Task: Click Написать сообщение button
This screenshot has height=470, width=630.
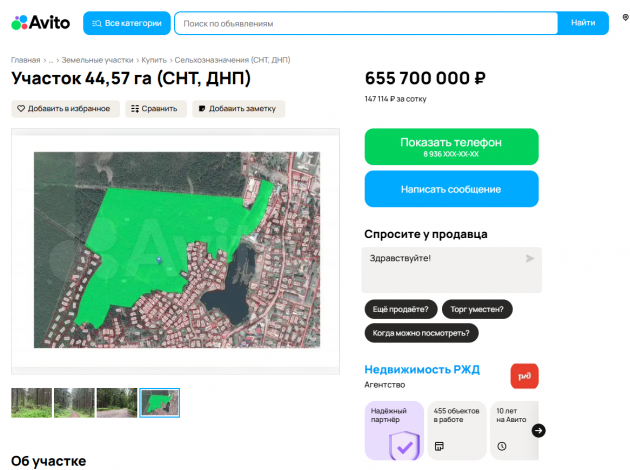Action: [x=451, y=188]
